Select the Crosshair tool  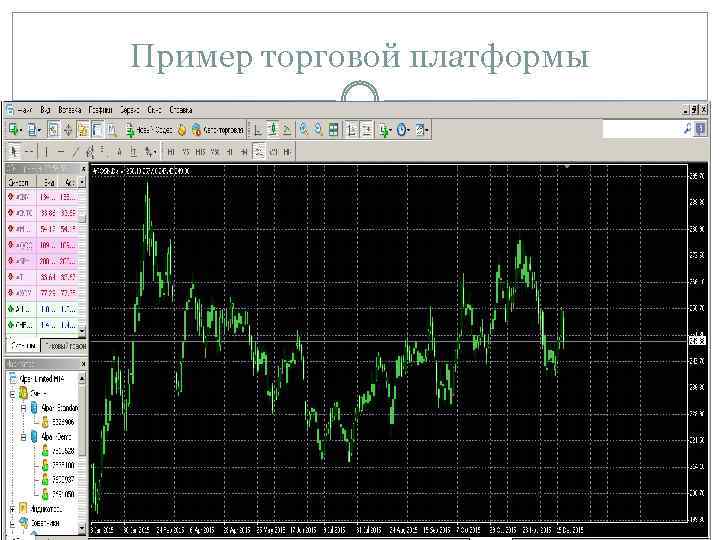pos(29,152)
